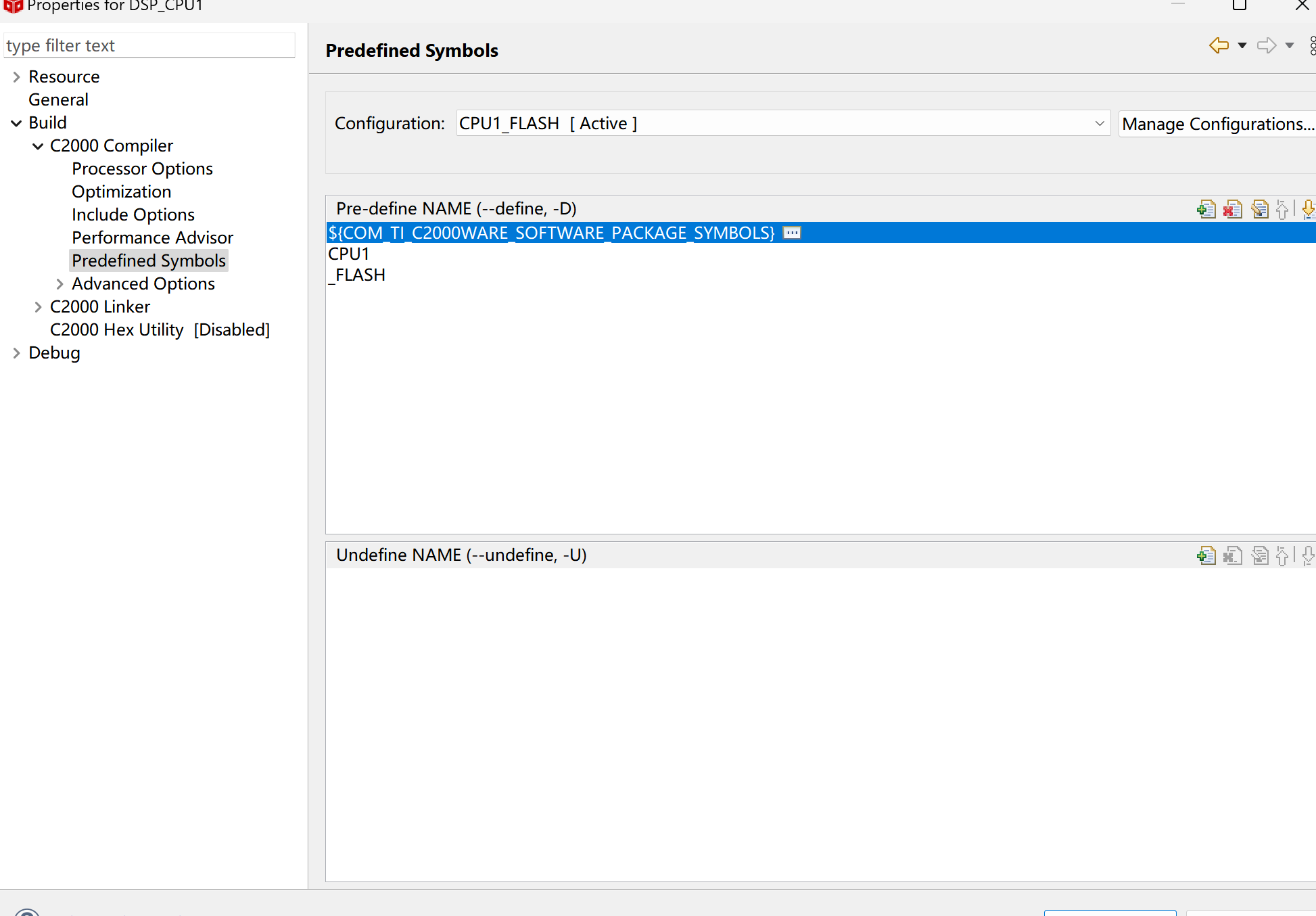Screen dimensions: 1316x916
Task: Open the Configuration combo box
Action: click(x=782, y=123)
